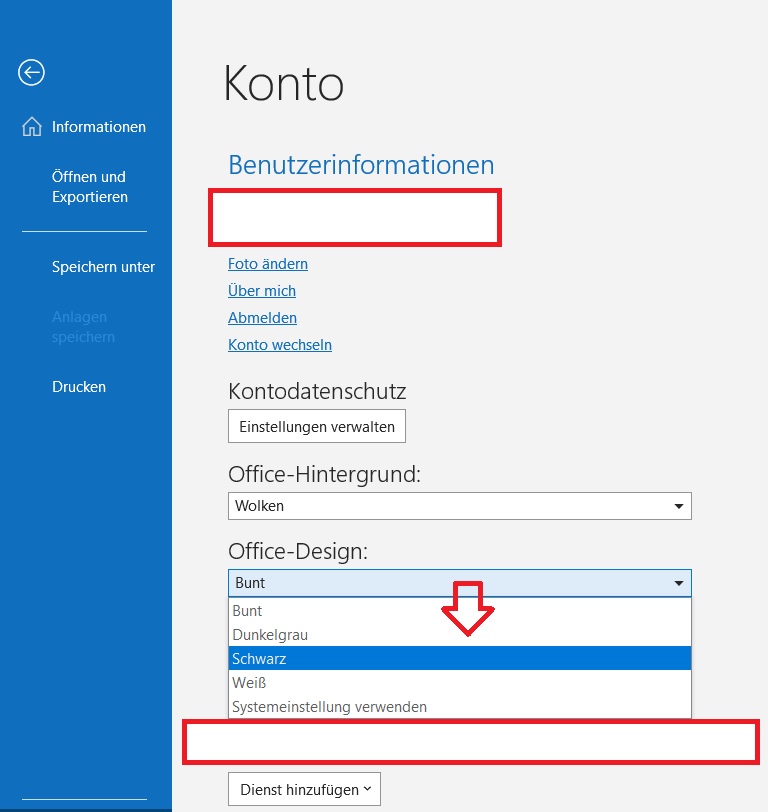Click the Konto page title
Image resolution: width=768 pixels, height=812 pixels.
(x=283, y=83)
